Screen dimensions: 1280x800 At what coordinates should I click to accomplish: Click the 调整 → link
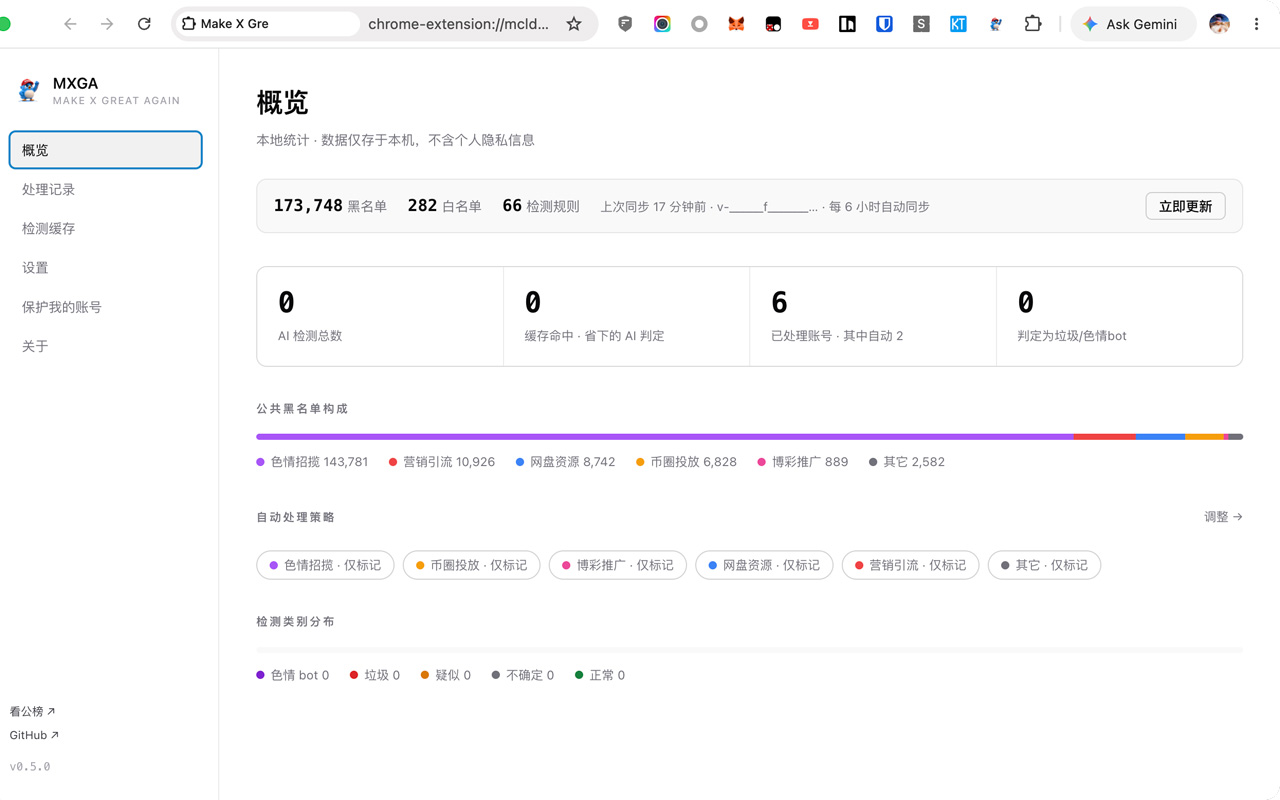pos(1223,517)
